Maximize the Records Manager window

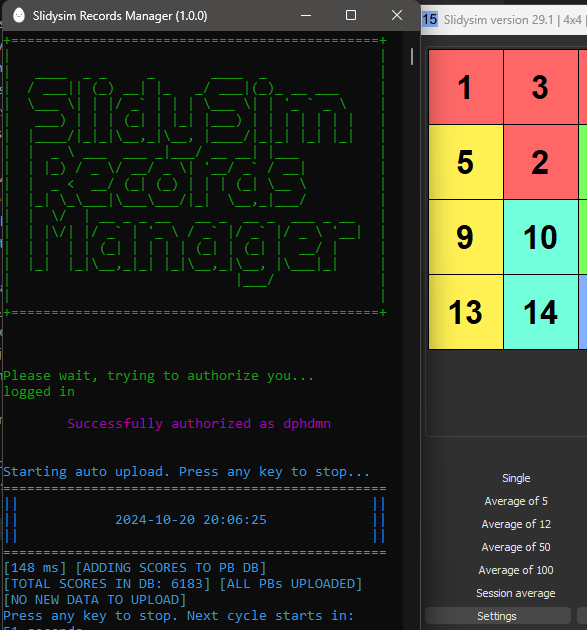(x=351, y=15)
